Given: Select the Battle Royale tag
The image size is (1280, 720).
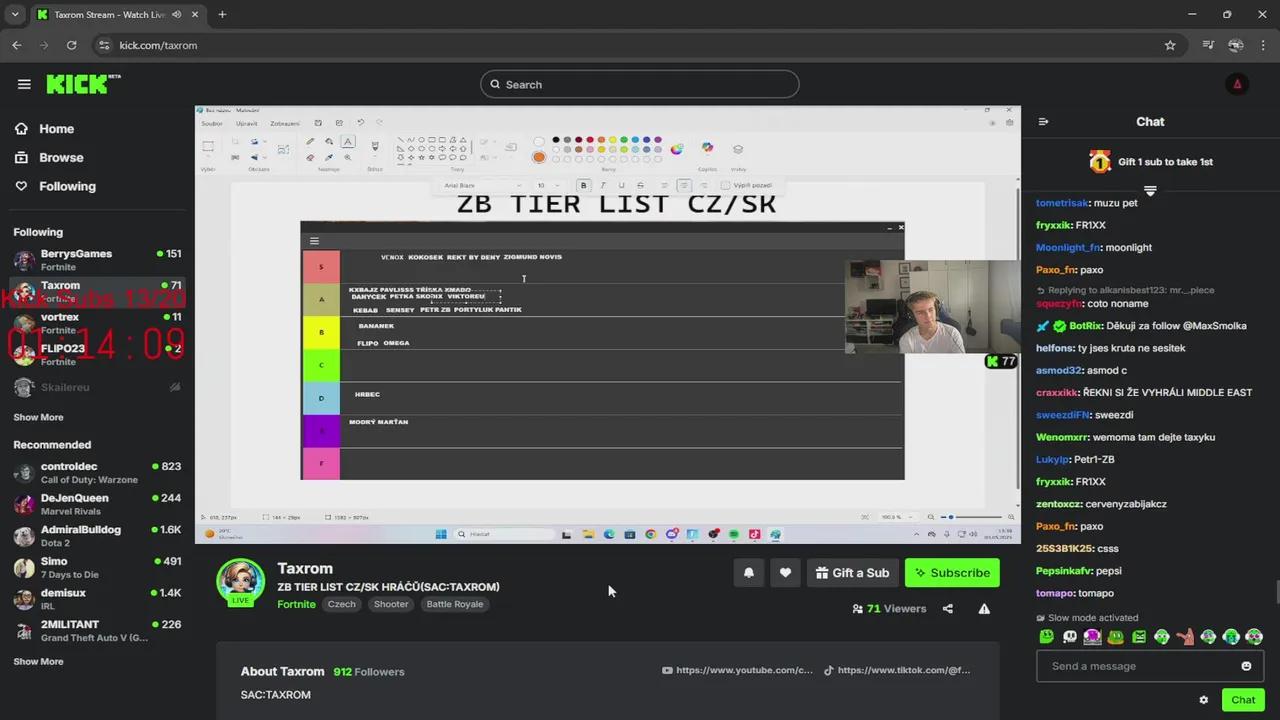Looking at the screenshot, I should tap(455, 605).
